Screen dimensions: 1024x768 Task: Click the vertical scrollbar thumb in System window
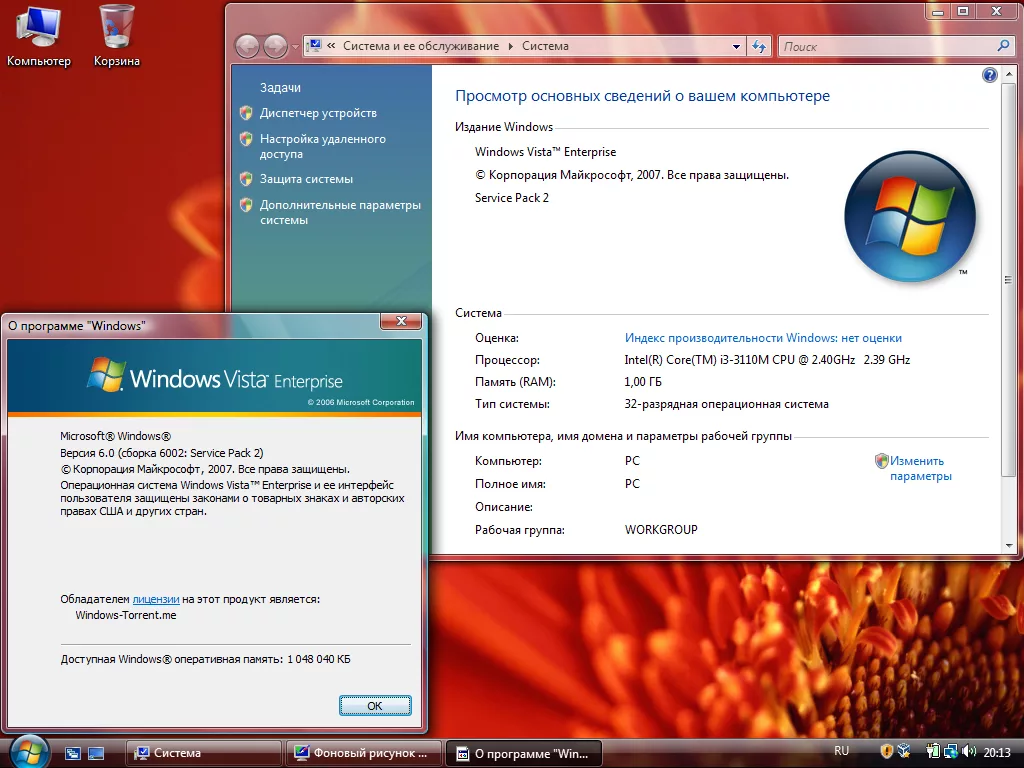[1009, 280]
